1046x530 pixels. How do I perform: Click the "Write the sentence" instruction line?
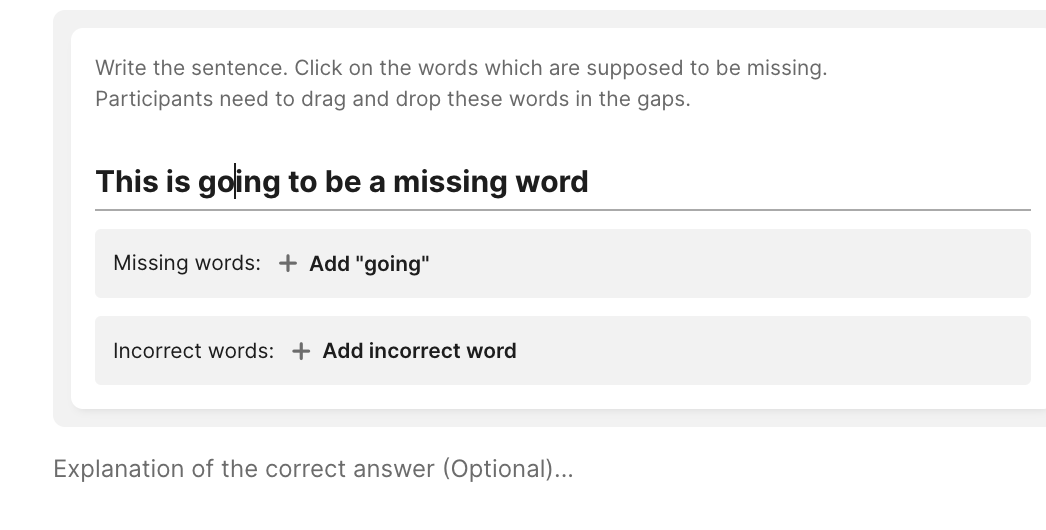pyautogui.click(x=461, y=69)
